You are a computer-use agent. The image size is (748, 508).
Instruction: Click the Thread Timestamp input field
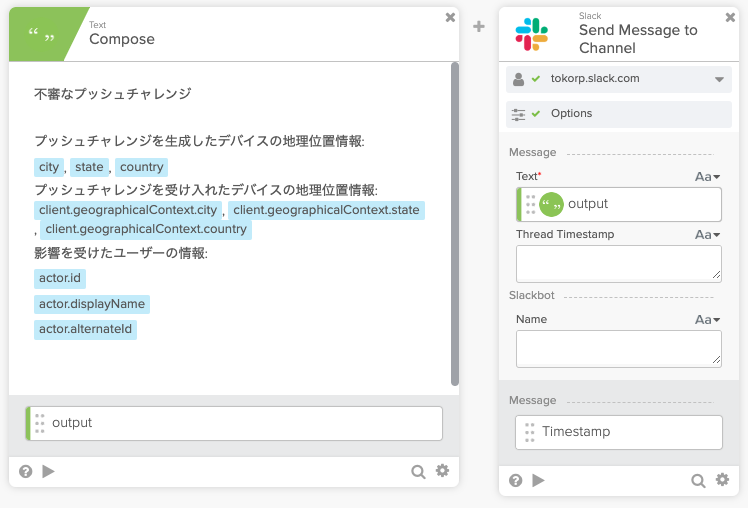click(x=618, y=263)
